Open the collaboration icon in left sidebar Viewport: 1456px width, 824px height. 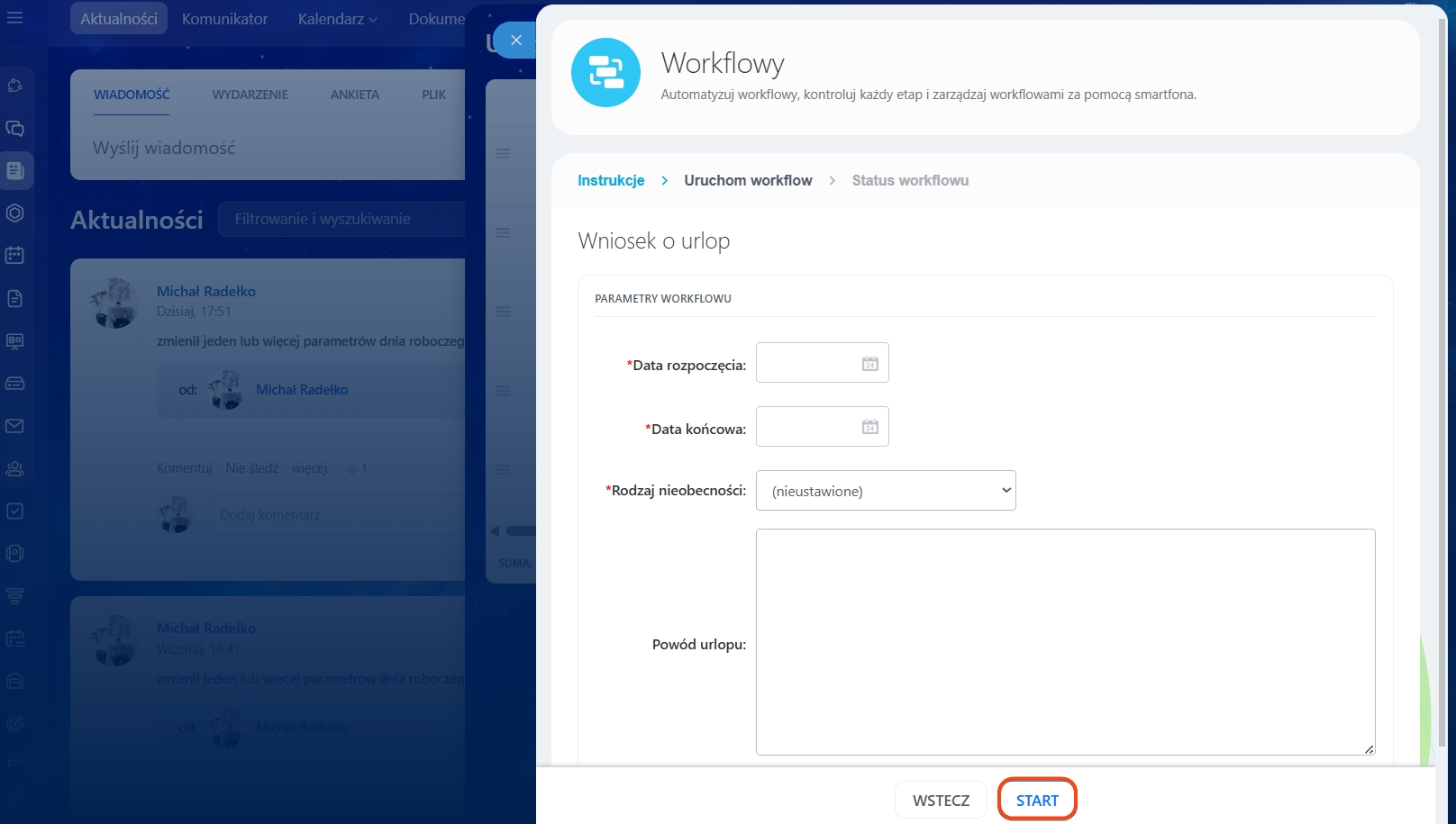(x=14, y=86)
